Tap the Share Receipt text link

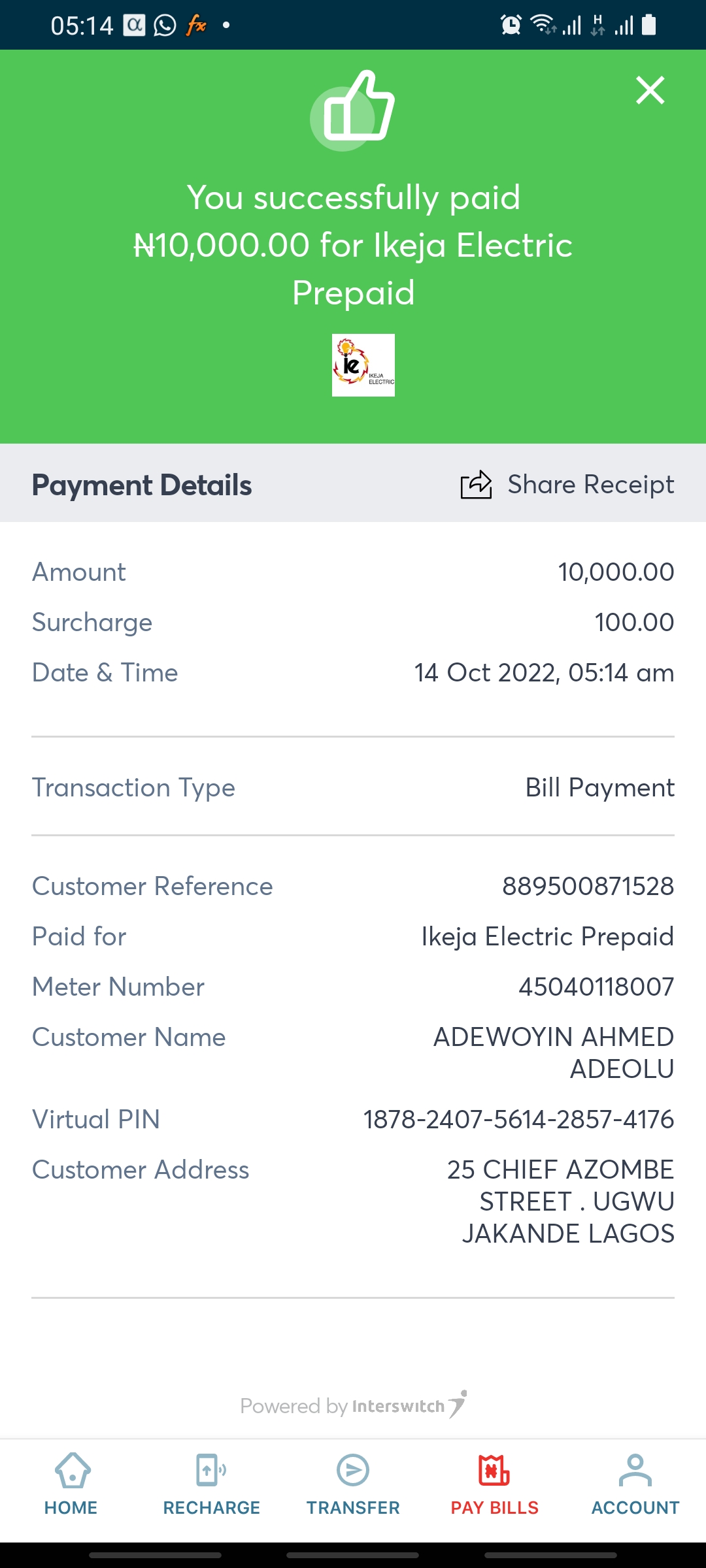click(x=590, y=485)
